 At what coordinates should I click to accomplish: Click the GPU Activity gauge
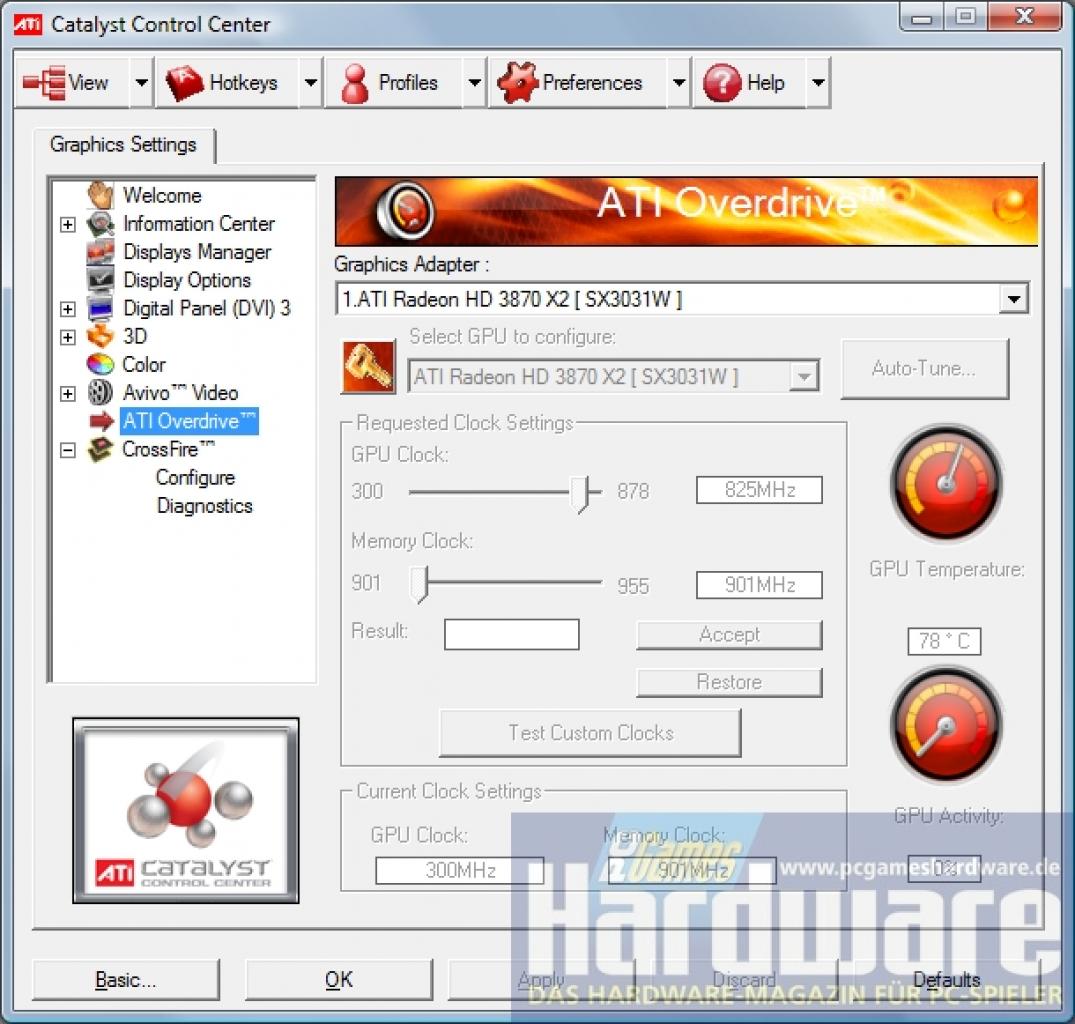point(946,724)
